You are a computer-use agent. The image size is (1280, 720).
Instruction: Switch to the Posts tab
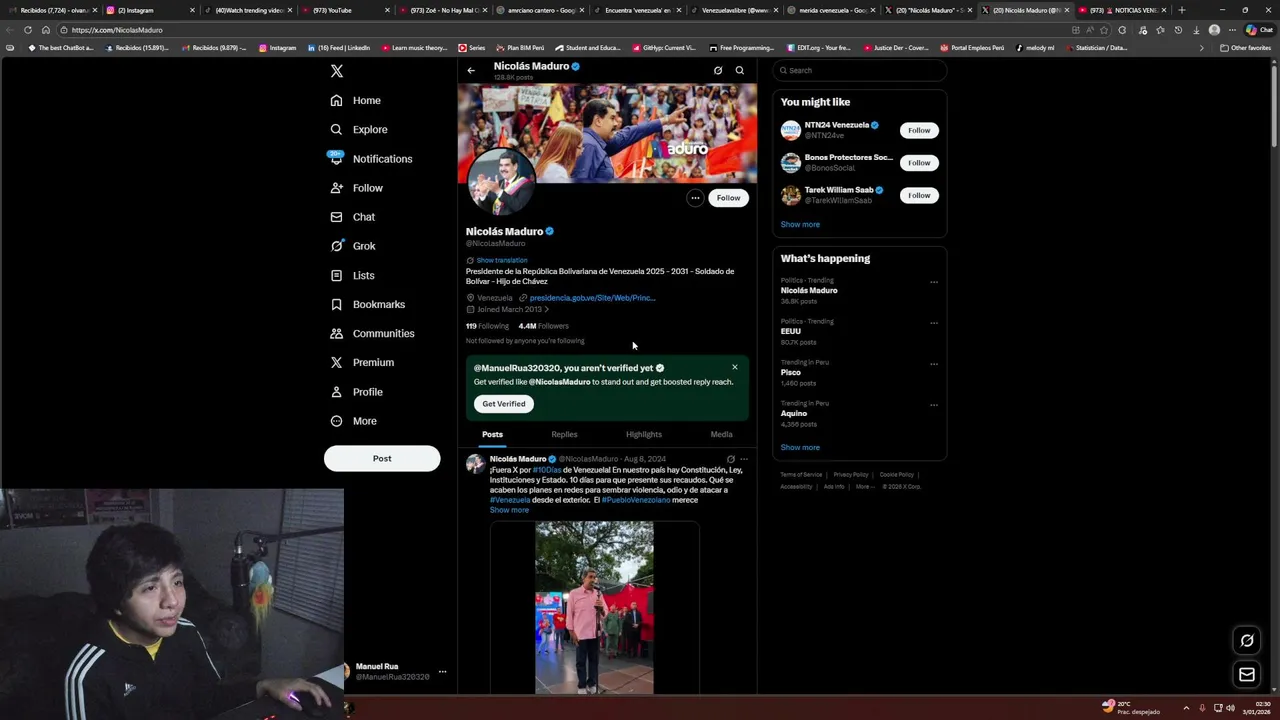[492, 434]
